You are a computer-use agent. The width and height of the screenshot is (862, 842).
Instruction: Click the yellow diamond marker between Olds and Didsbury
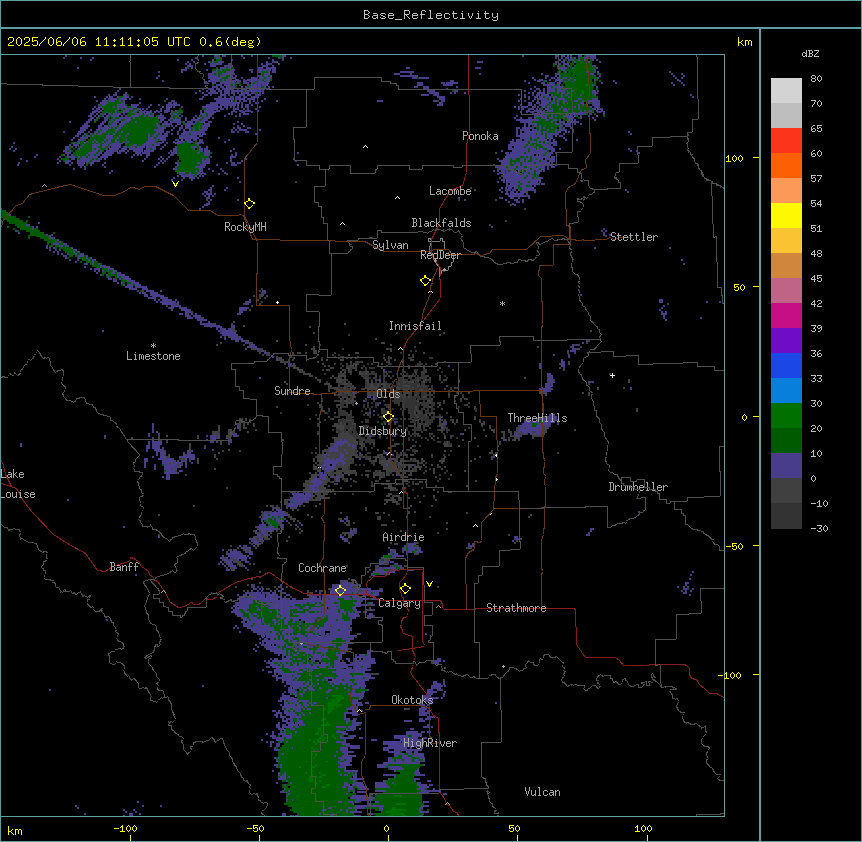point(388,417)
